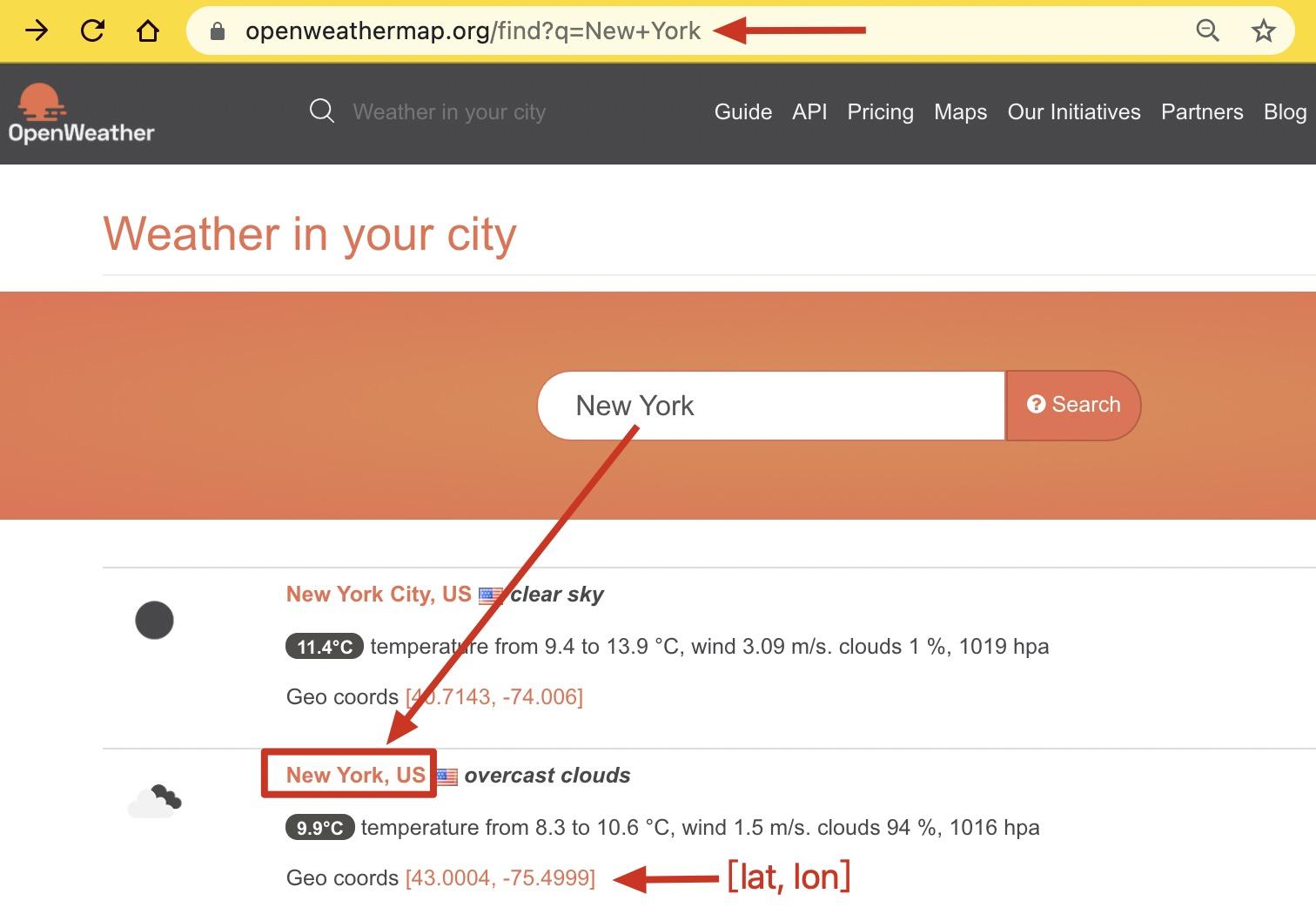This screenshot has width=1316, height=914.
Task: Click the OpenWeather logo
Action: pos(81,113)
